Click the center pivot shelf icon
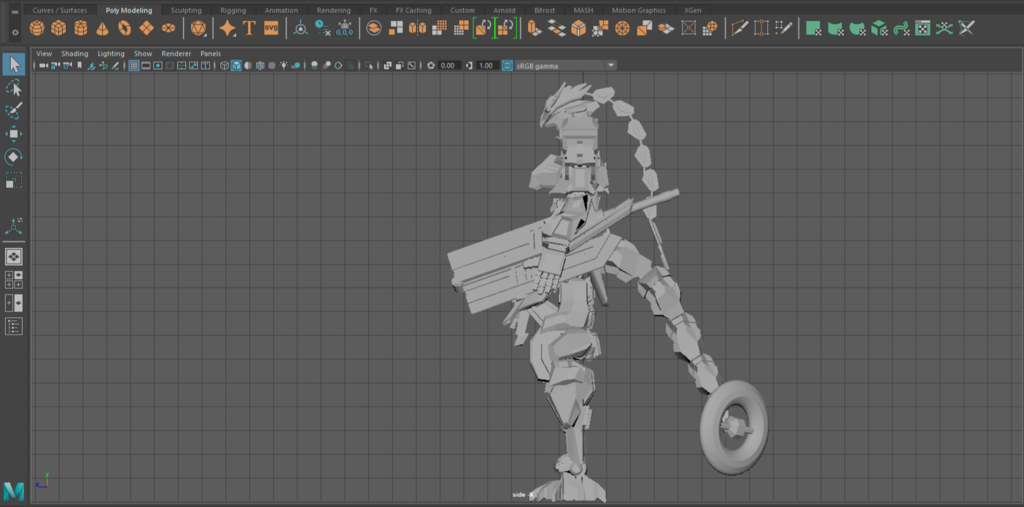The image size is (1024, 507). click(x=300, y=28)
